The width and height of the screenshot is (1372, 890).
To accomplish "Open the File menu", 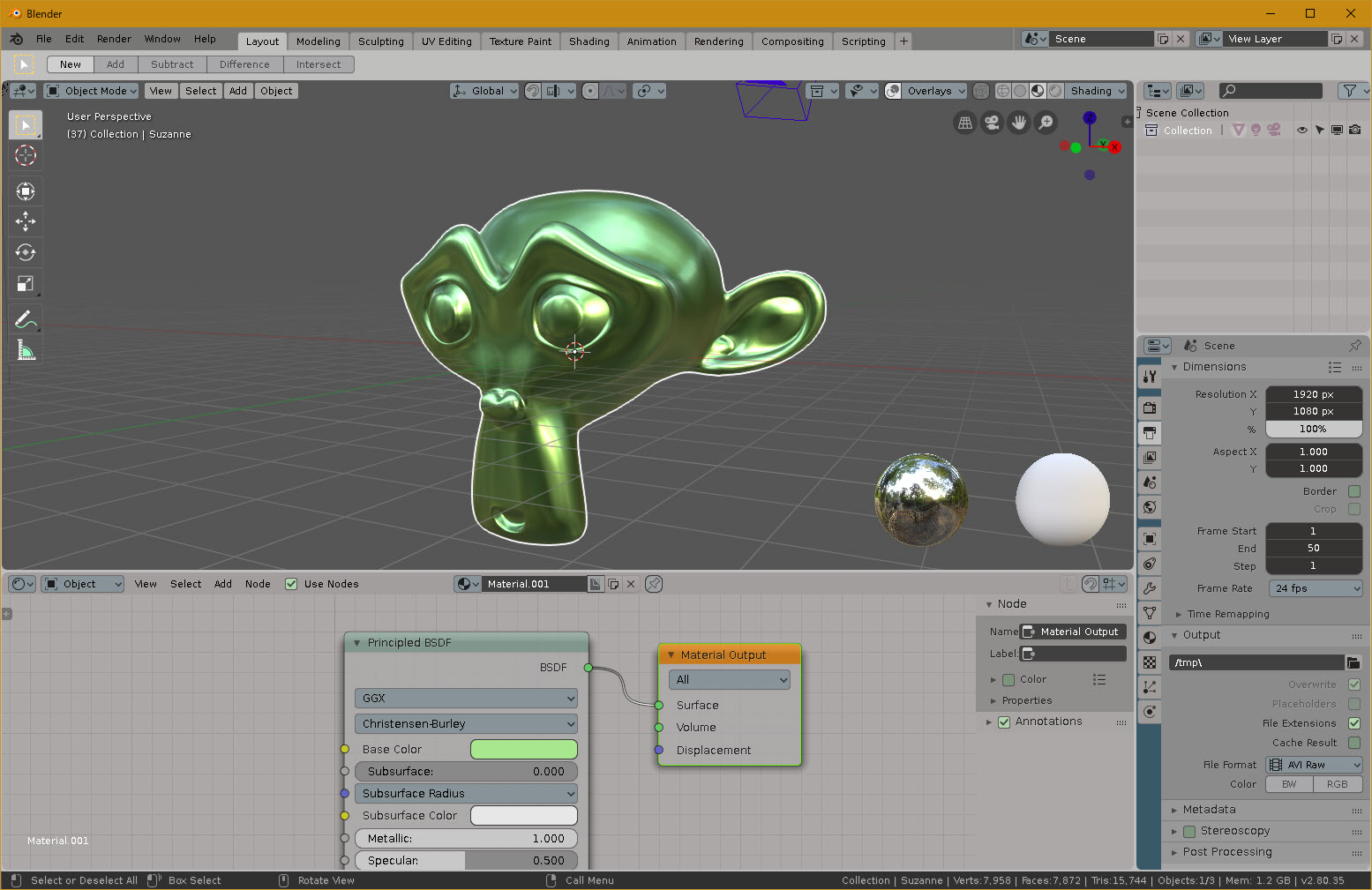I will point(44,39).
